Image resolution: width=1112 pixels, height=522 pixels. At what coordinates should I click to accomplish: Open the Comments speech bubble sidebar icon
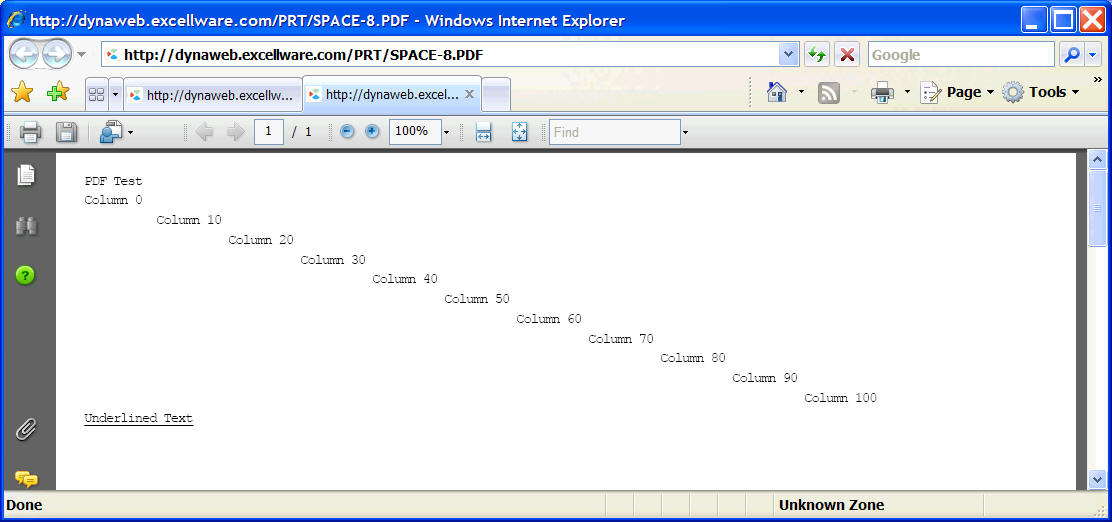coord(26,479)
